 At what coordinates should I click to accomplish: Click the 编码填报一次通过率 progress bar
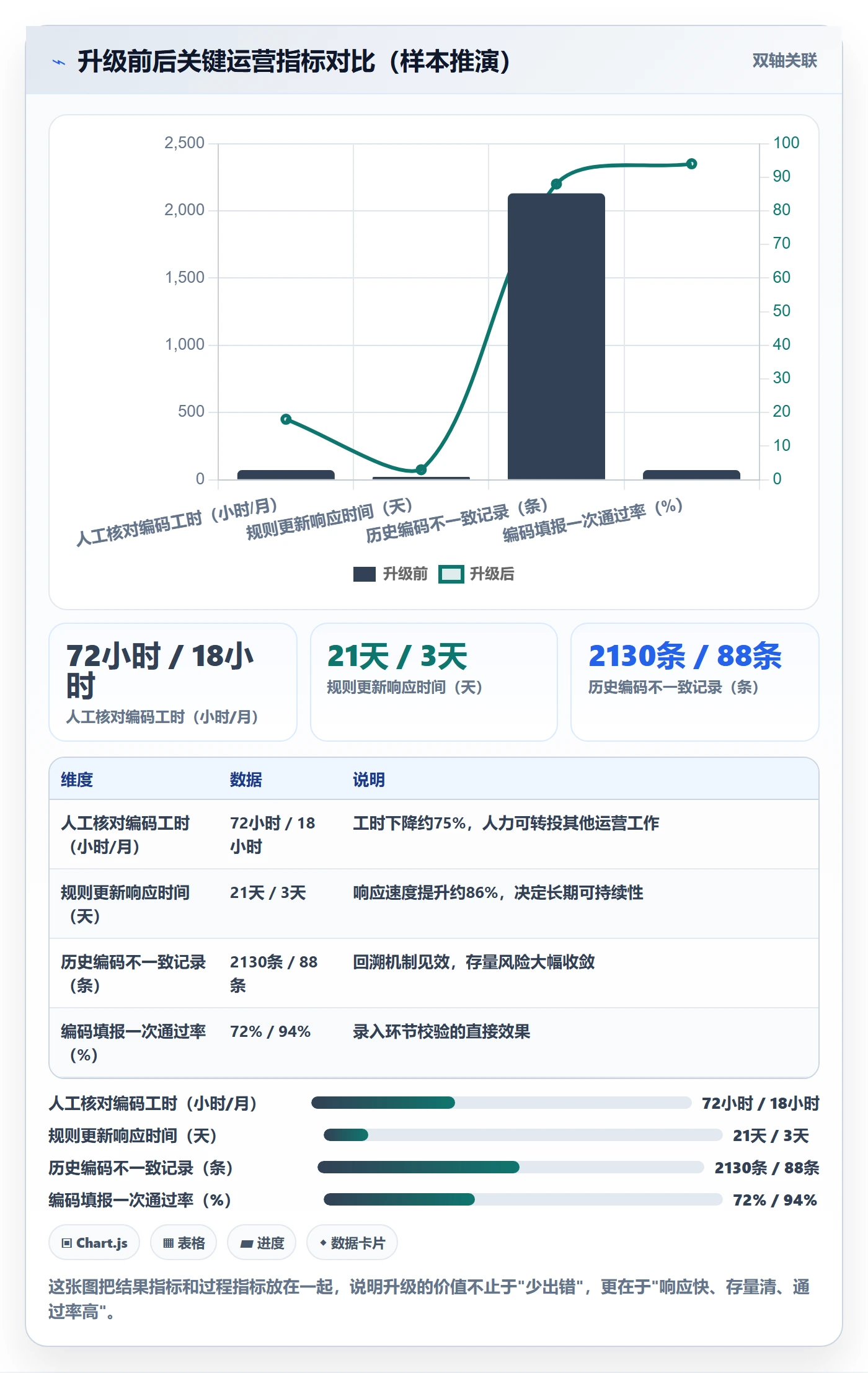pyautogui.click(x=523, y=1199)
